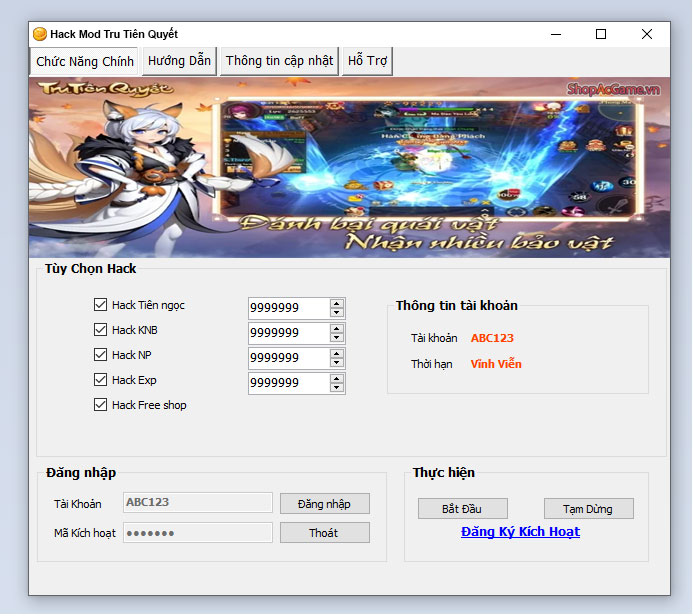Increase the Hack NP value with up arrow
Viewport: 693px width, 616px height.
pyautogui.click(x=337, y=354)
